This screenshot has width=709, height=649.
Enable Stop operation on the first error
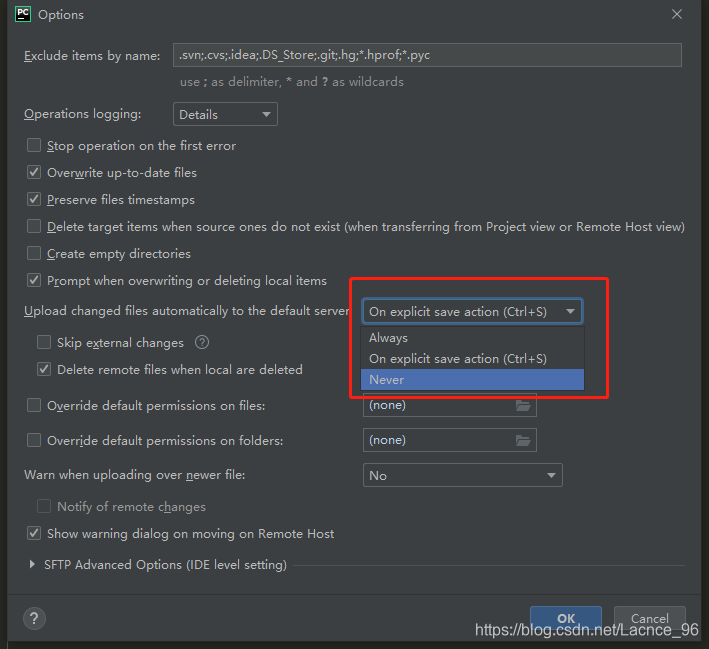coord(34,145)
